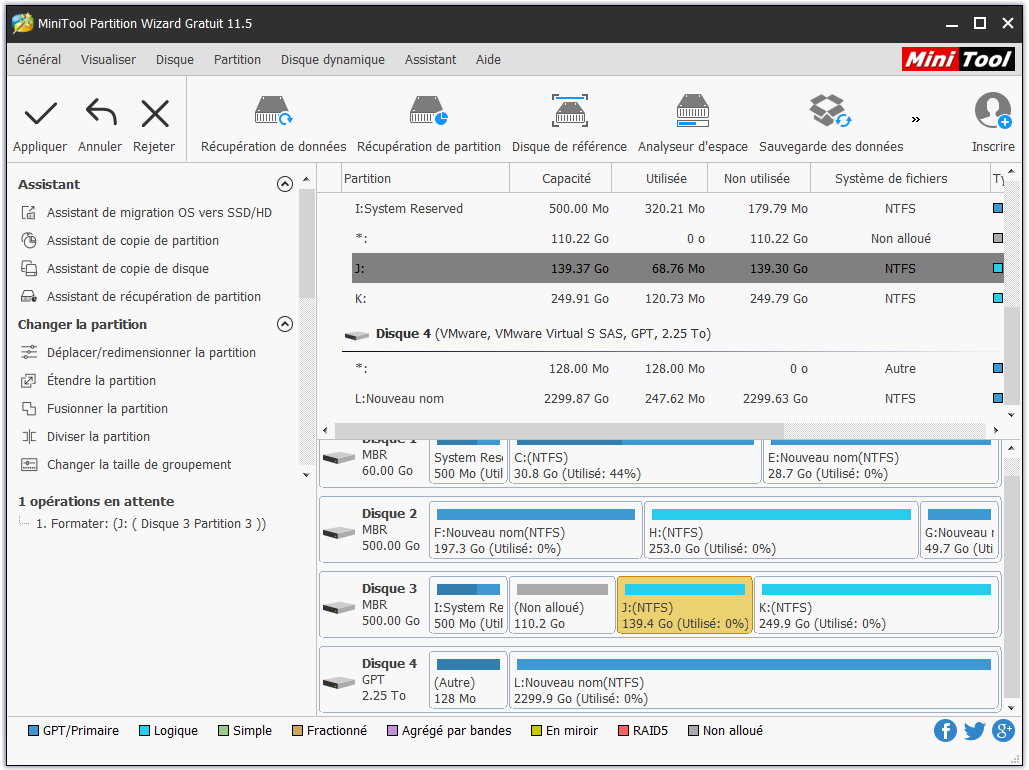The width and height of the screenshot is (1029, 770).
Task: Select K:(NTFS) block in Disque 3 map
Action: click(877, 605)
